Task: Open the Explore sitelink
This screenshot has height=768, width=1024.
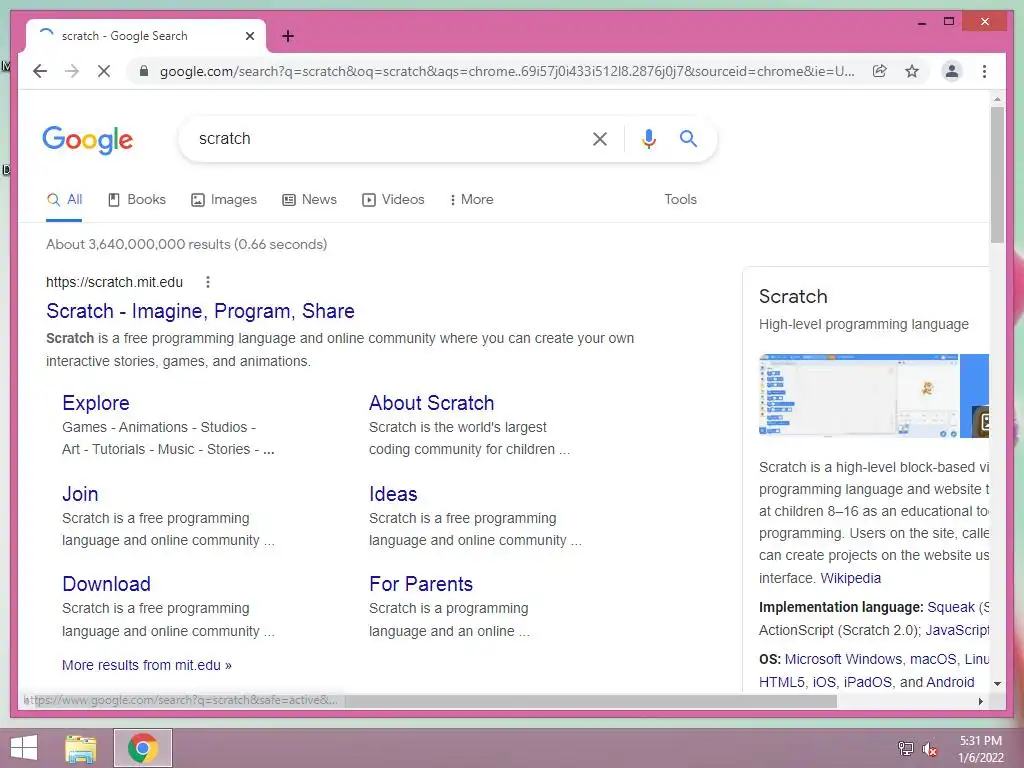Action: click(96, 403)
